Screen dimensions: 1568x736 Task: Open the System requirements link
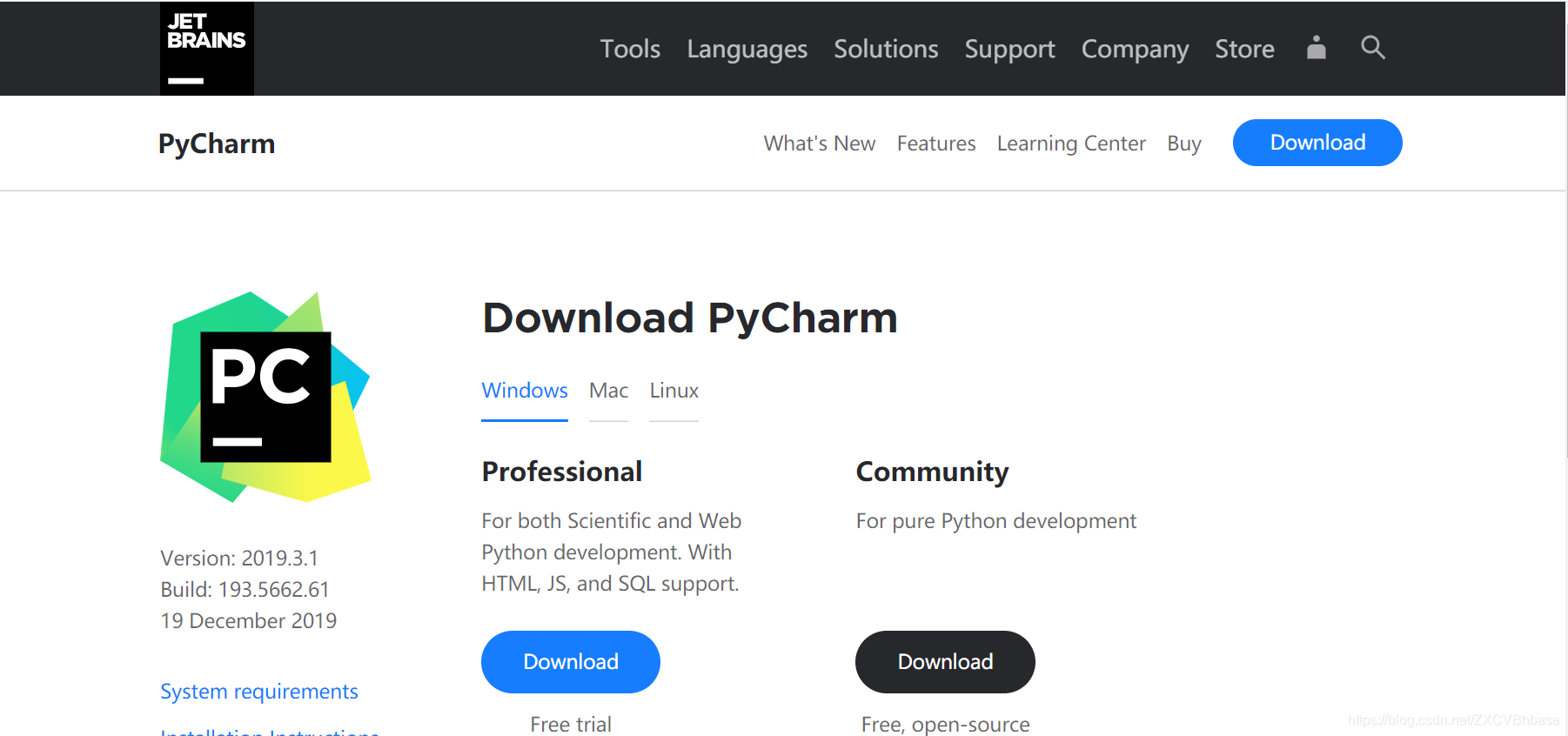click(x=259, y=692)
